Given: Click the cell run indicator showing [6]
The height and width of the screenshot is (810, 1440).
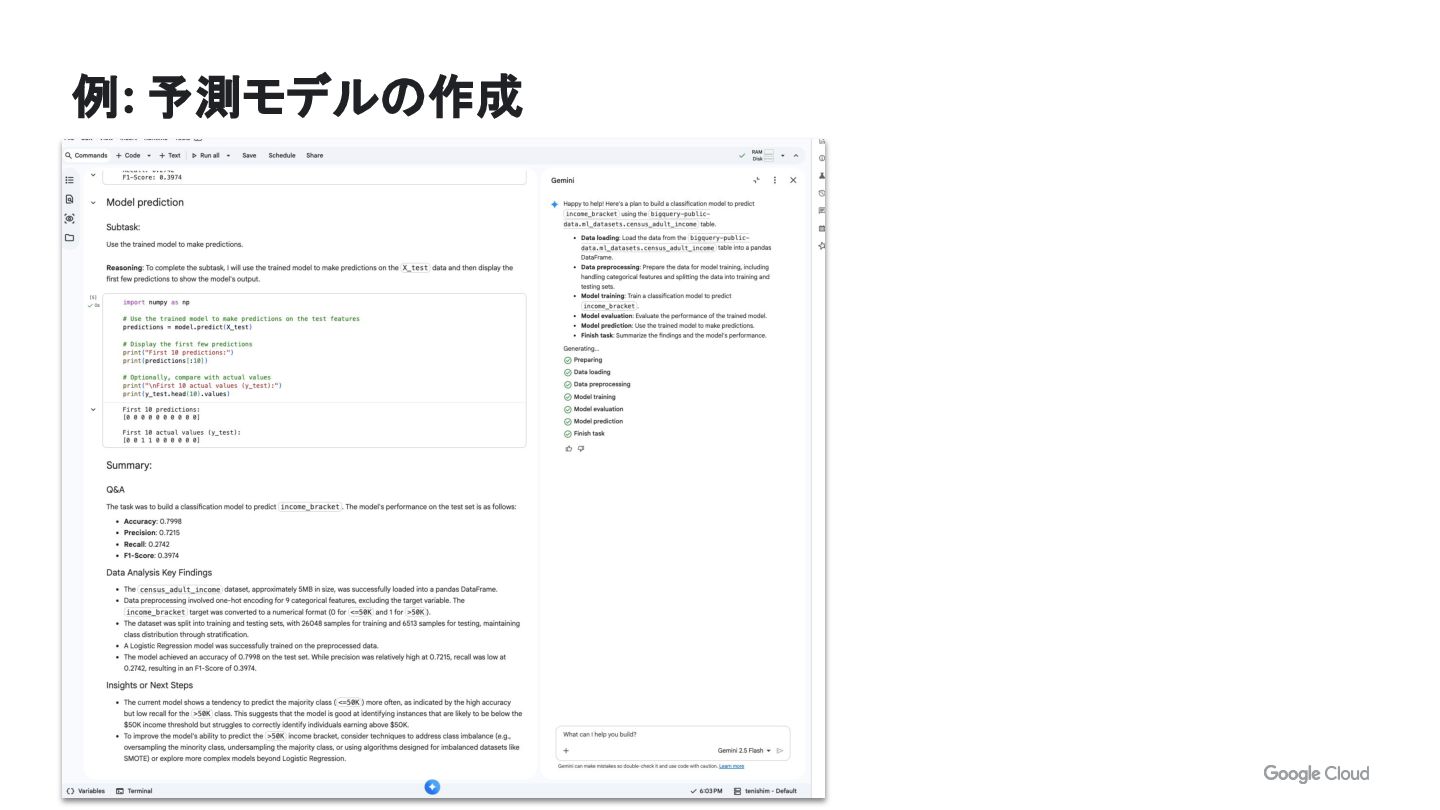Looking at the screenshot, I should click(x=93, y=297).
